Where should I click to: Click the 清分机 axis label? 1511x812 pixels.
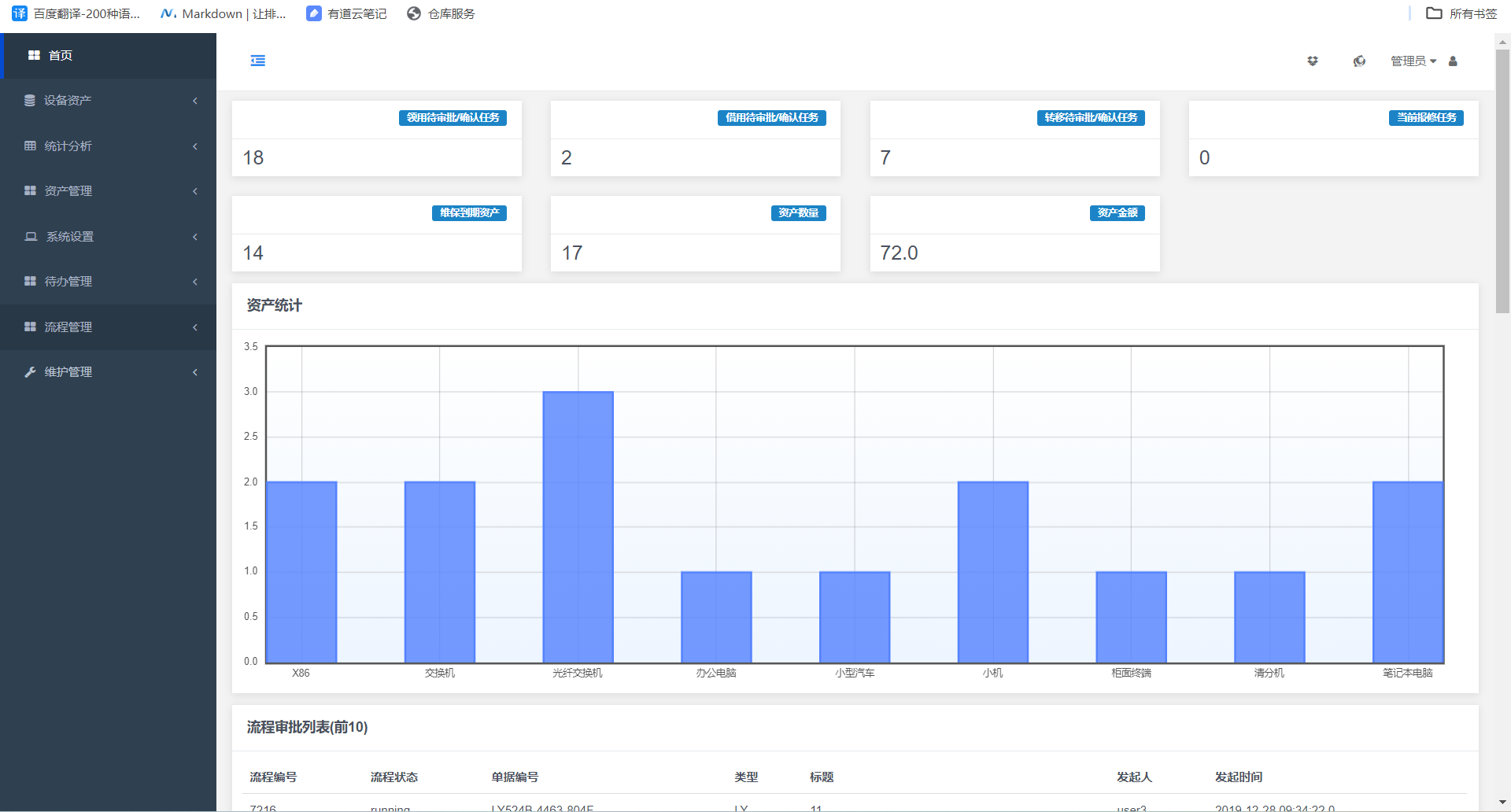[1269, 673]
